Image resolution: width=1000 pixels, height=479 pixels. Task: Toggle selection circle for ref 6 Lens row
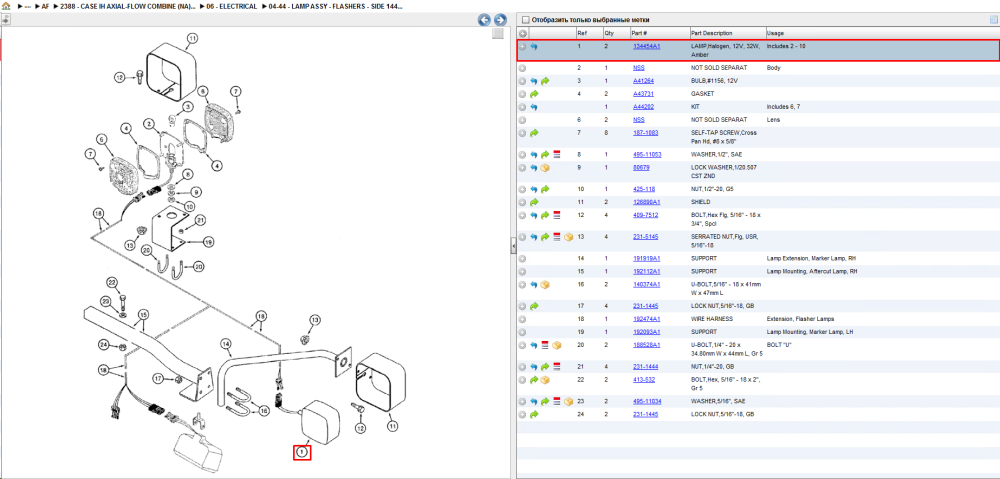pyautogui.click(x=522, y=120)
